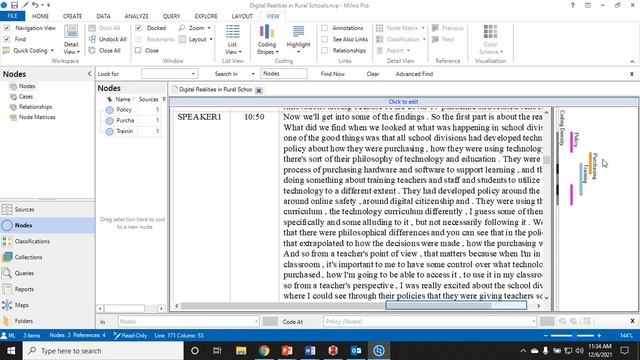Click the Close All windows icon

coord(92,51)
